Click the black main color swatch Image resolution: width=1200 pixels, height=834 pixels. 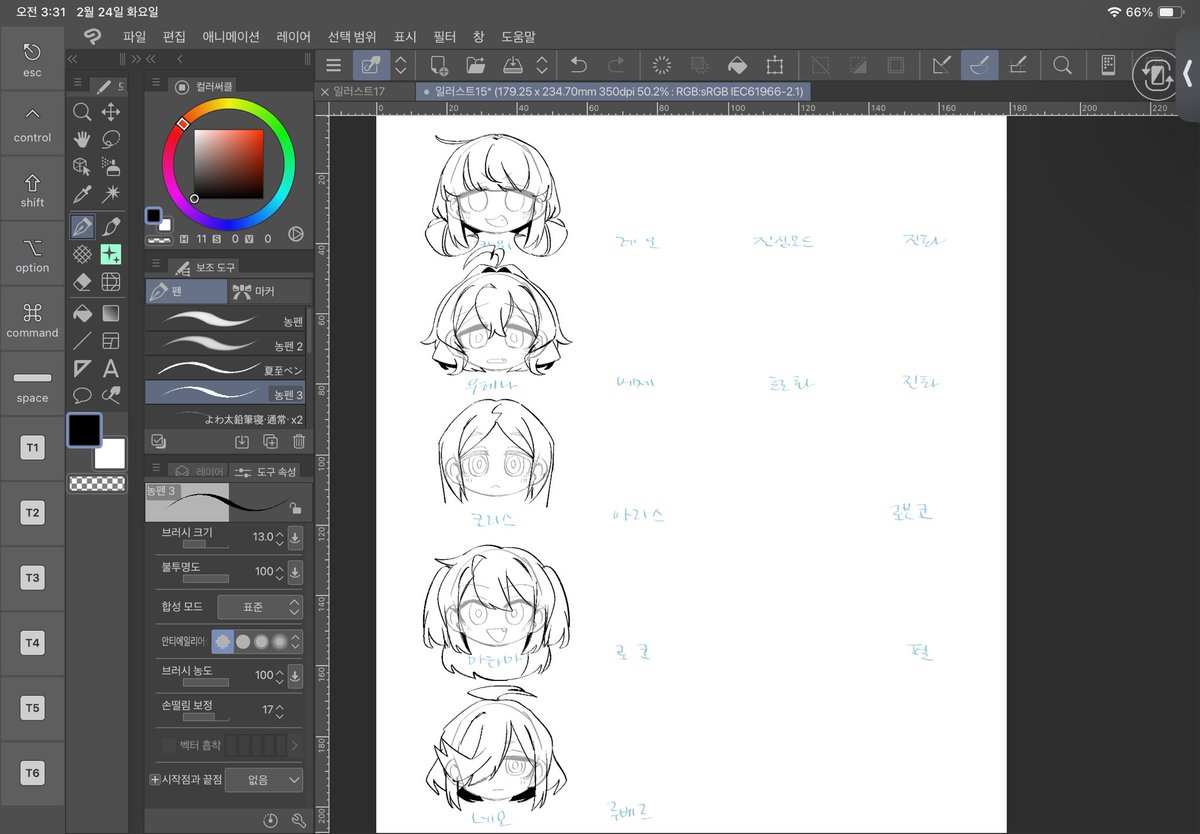84,430
